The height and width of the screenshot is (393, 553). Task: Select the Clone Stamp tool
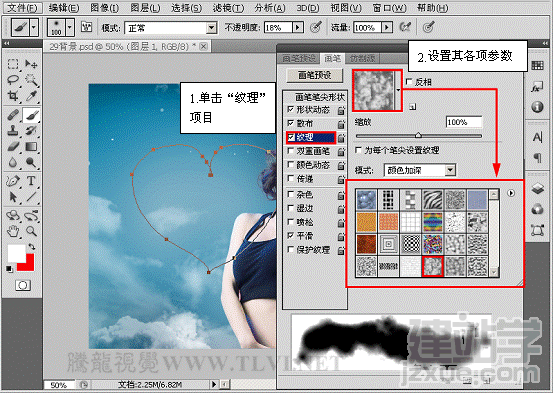pyautogui.click(x=13, y=131)
